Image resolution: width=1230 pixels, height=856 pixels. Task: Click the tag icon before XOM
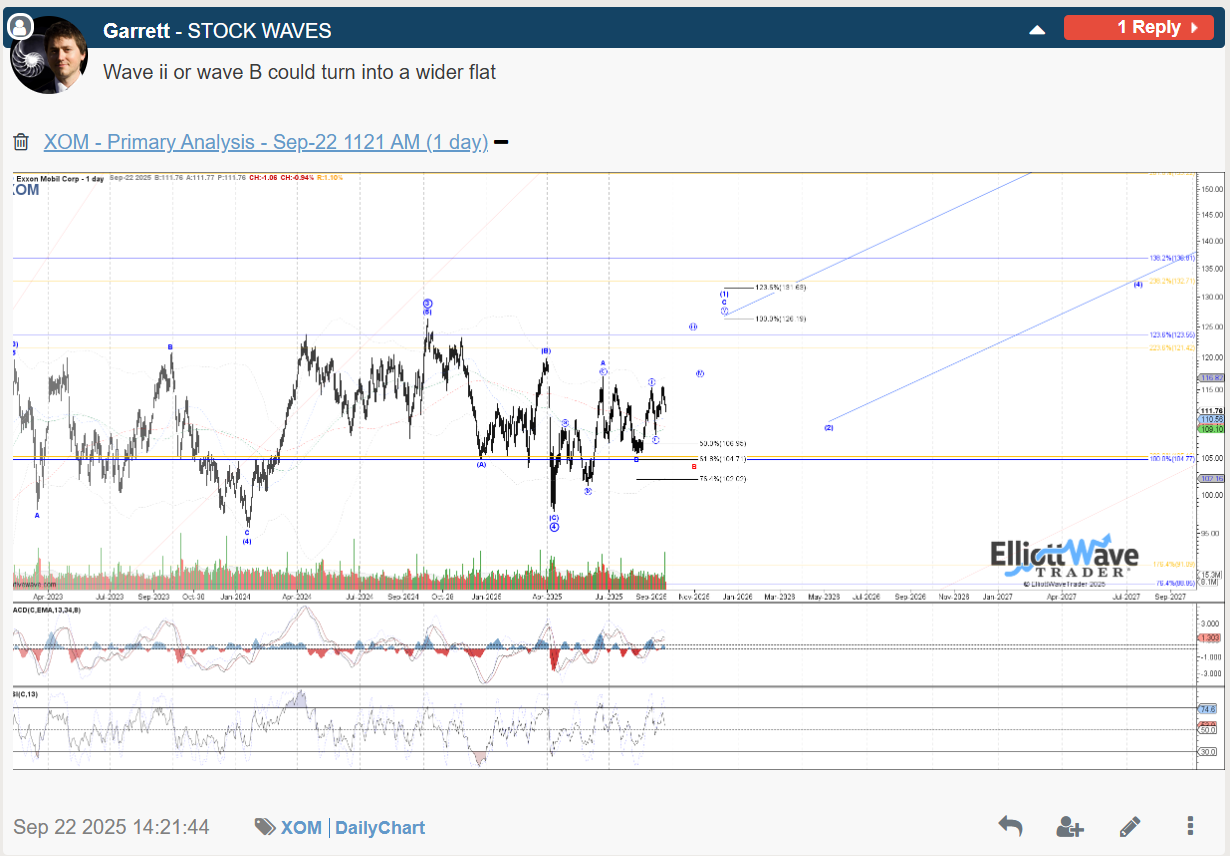pyautogui.click(x=265, y=827)
